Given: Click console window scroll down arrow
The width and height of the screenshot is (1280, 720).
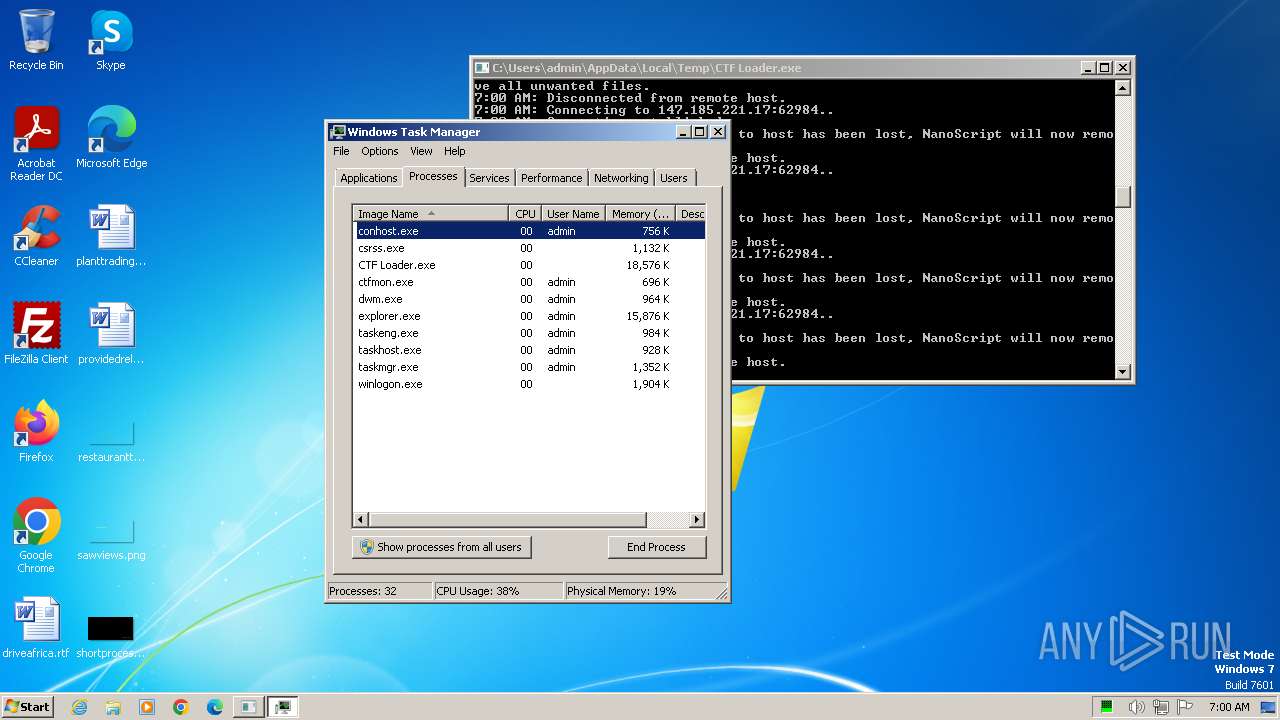Looking at the screenshot, I should point(1123,372).
